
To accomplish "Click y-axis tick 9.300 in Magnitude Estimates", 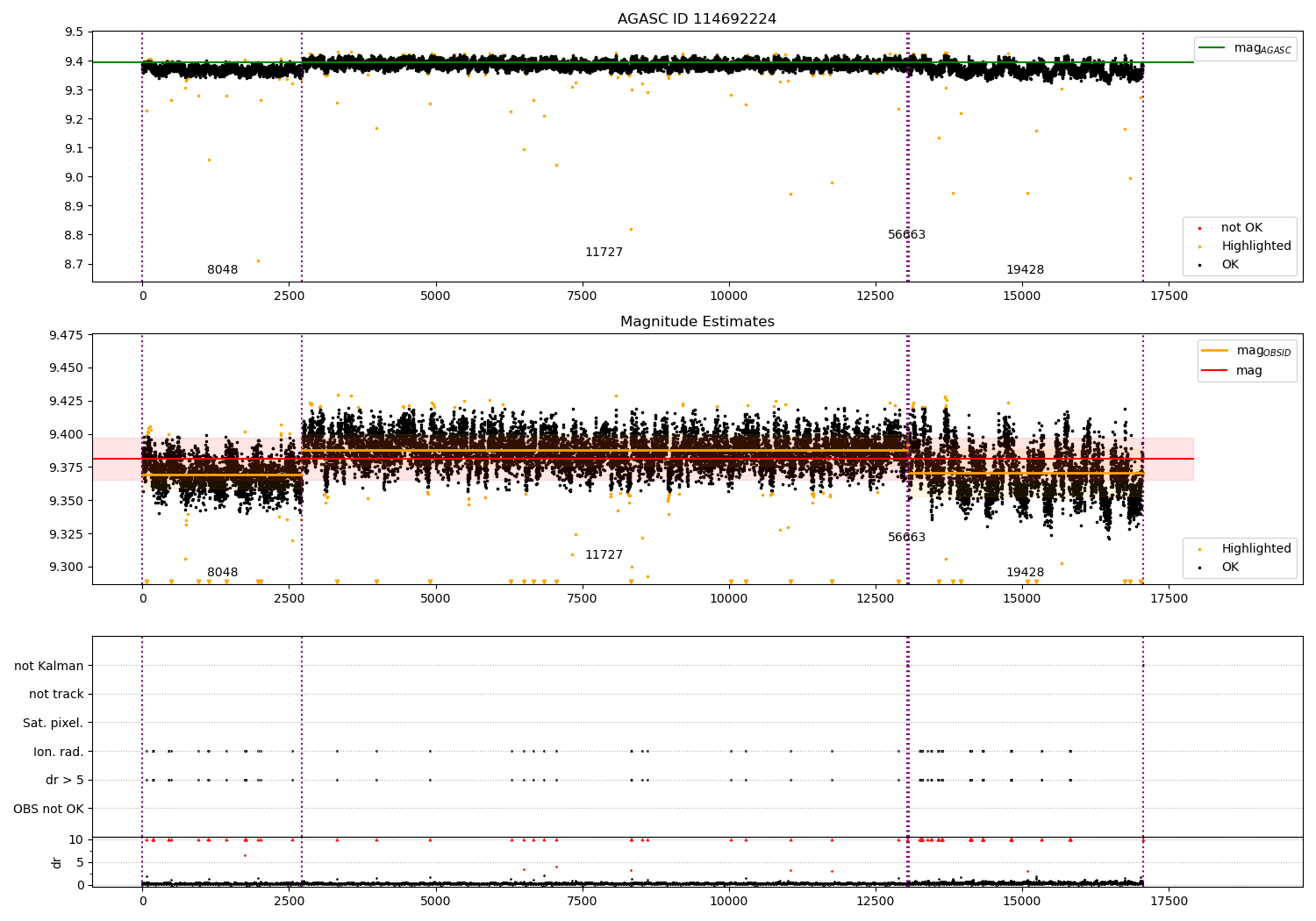I will click(x=67, y=568).
